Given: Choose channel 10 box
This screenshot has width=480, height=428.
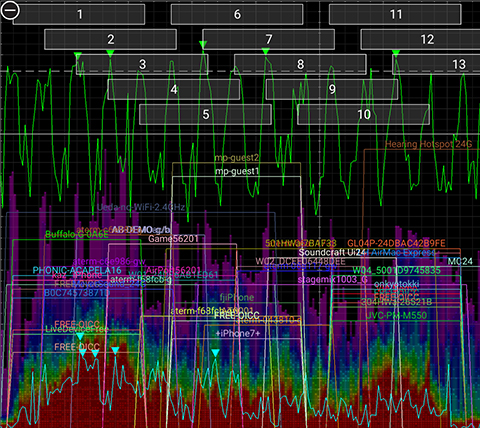Looking at the screenshot, I should point(363,114).
